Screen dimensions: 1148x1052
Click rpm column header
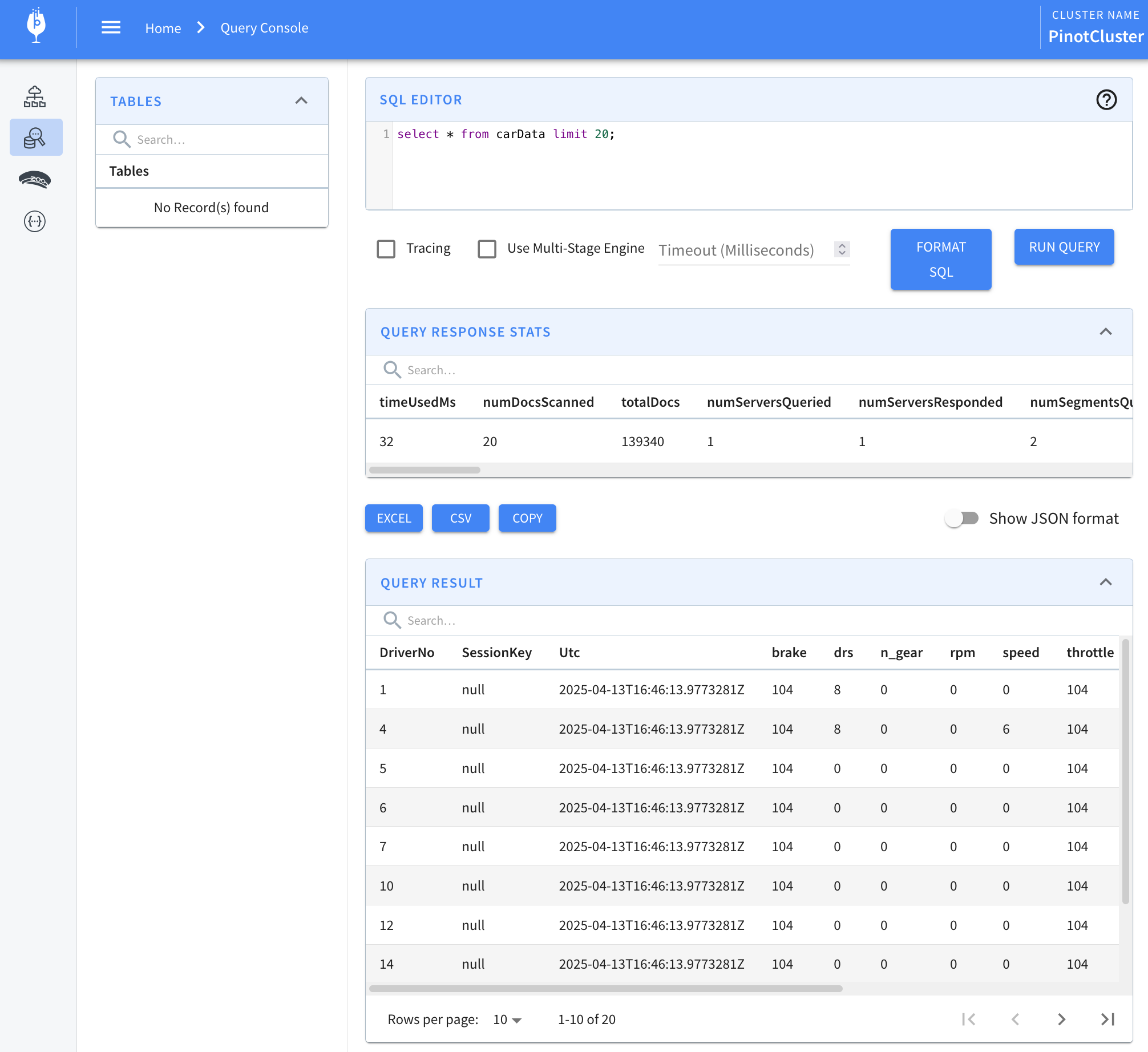(x=963, y=653)
